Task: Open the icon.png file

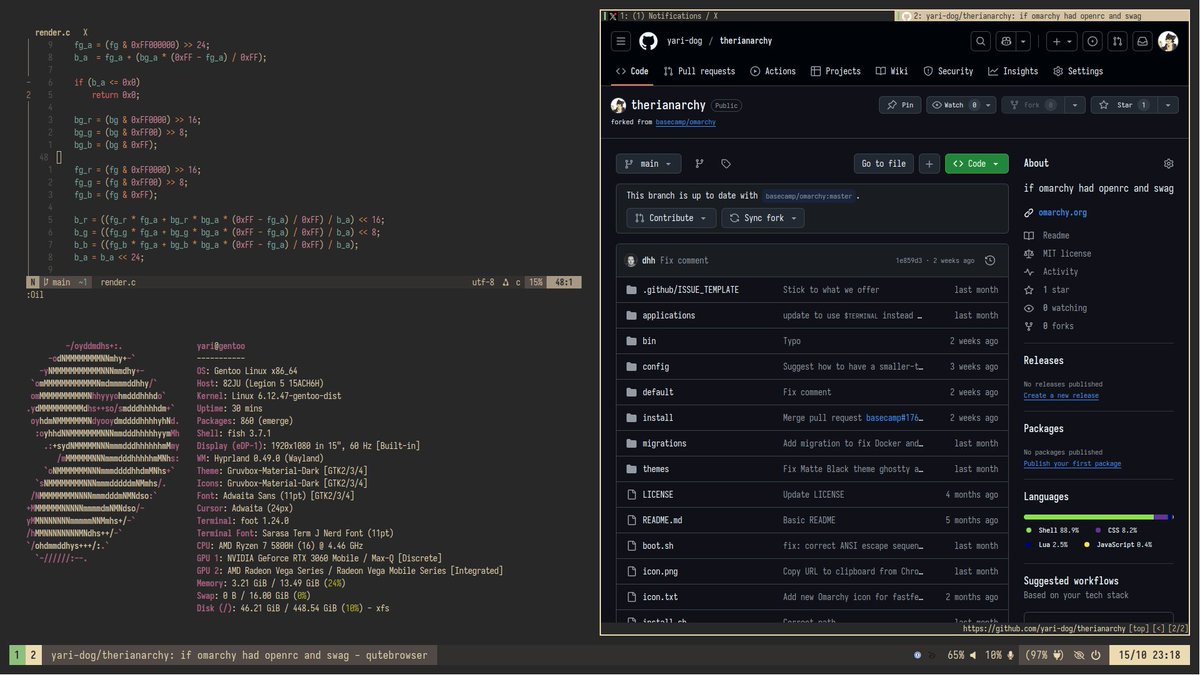Action: point(660,571)
